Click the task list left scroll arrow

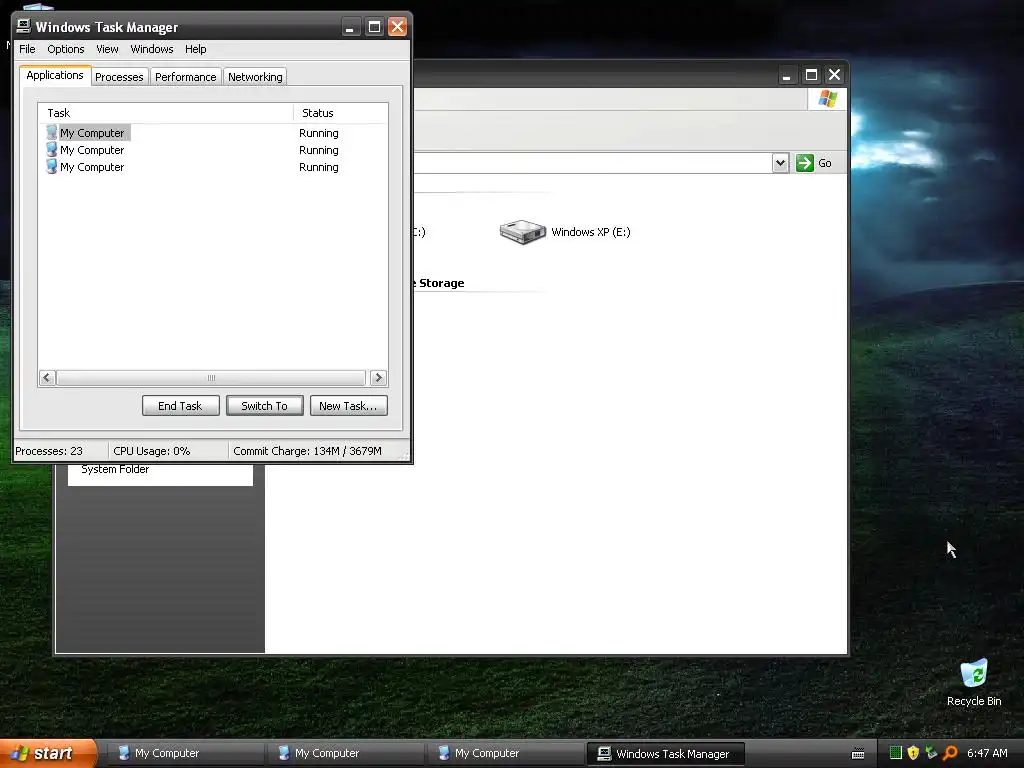[x=47, y=377]
